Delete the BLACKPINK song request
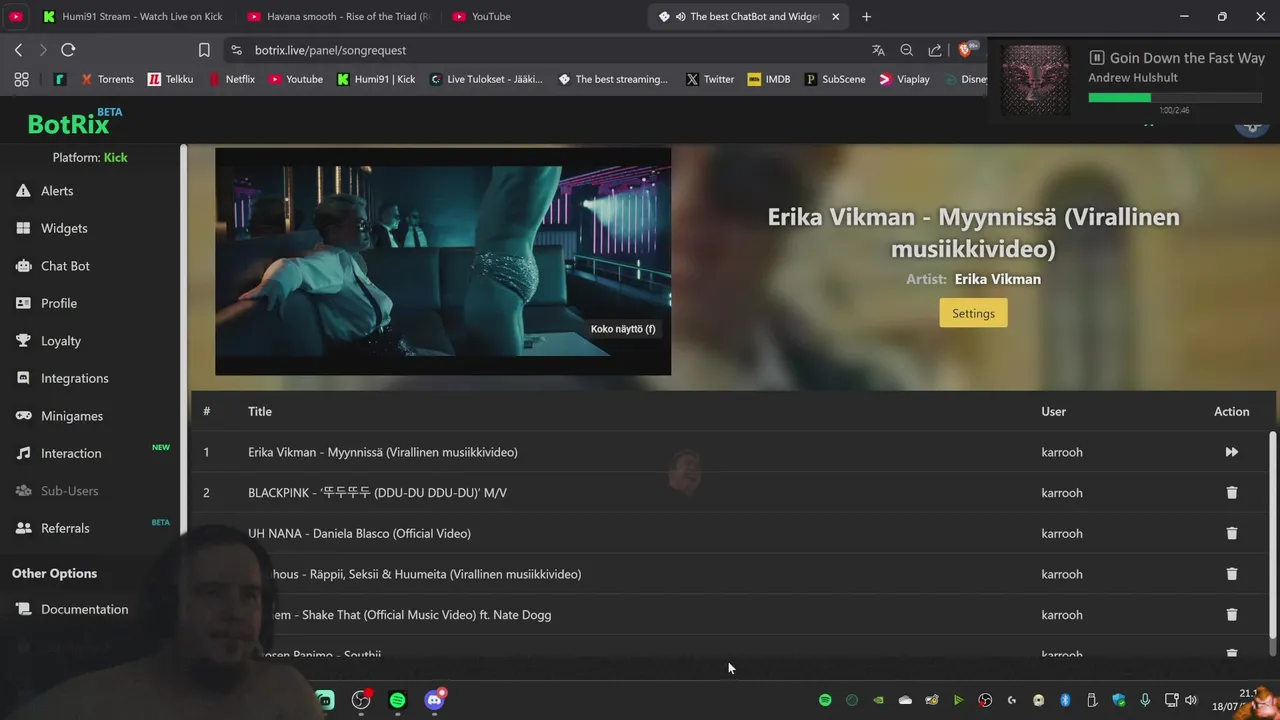Image resolution: width=1280 pixels, height=720 pixels. pyautogui.click(x=1231, y=493)
